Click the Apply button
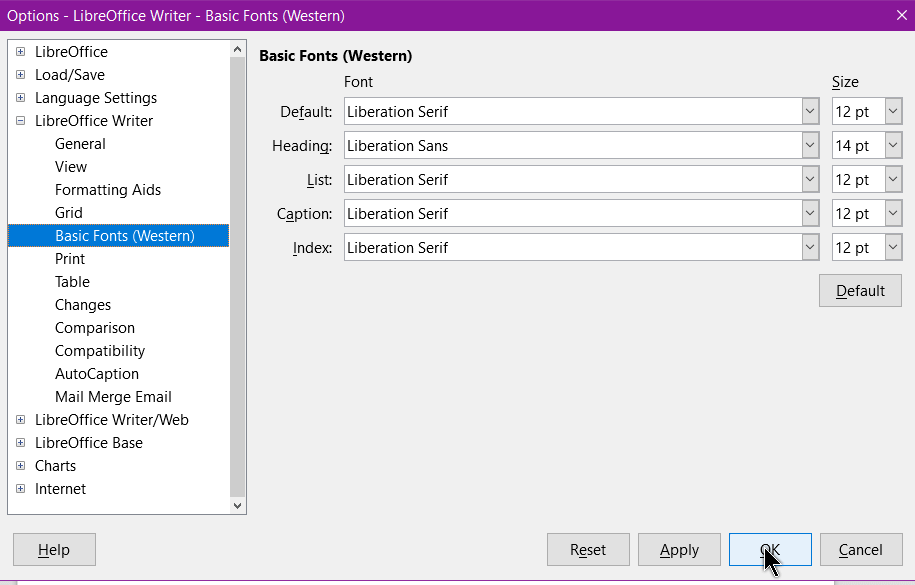915x585 pixels. (679, 549)
